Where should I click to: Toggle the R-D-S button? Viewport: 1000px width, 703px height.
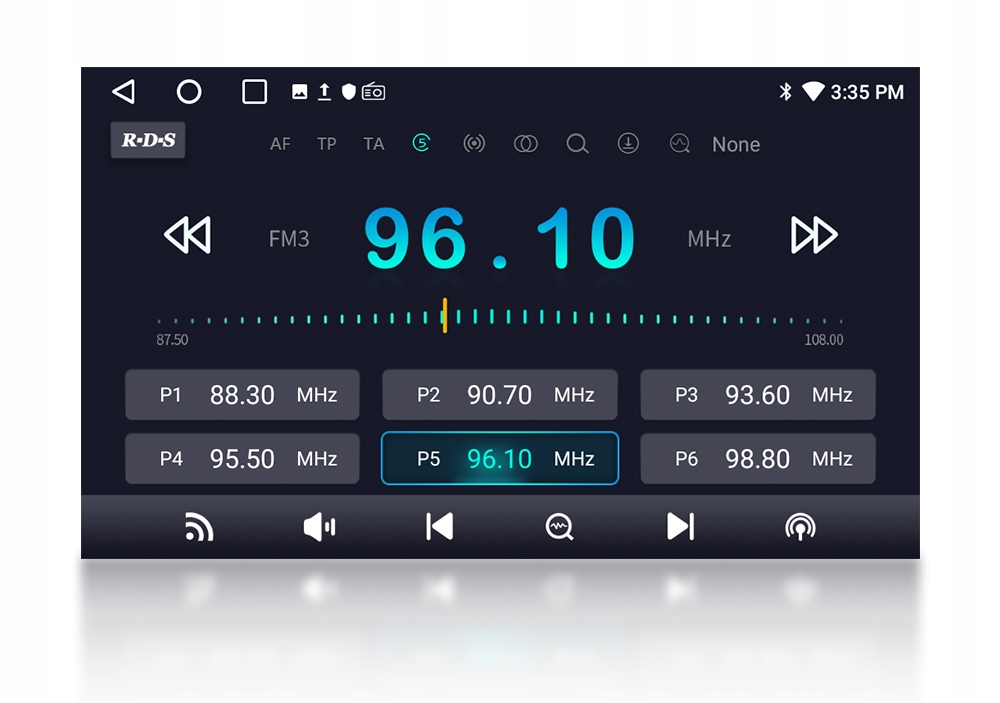click(148, 140)
